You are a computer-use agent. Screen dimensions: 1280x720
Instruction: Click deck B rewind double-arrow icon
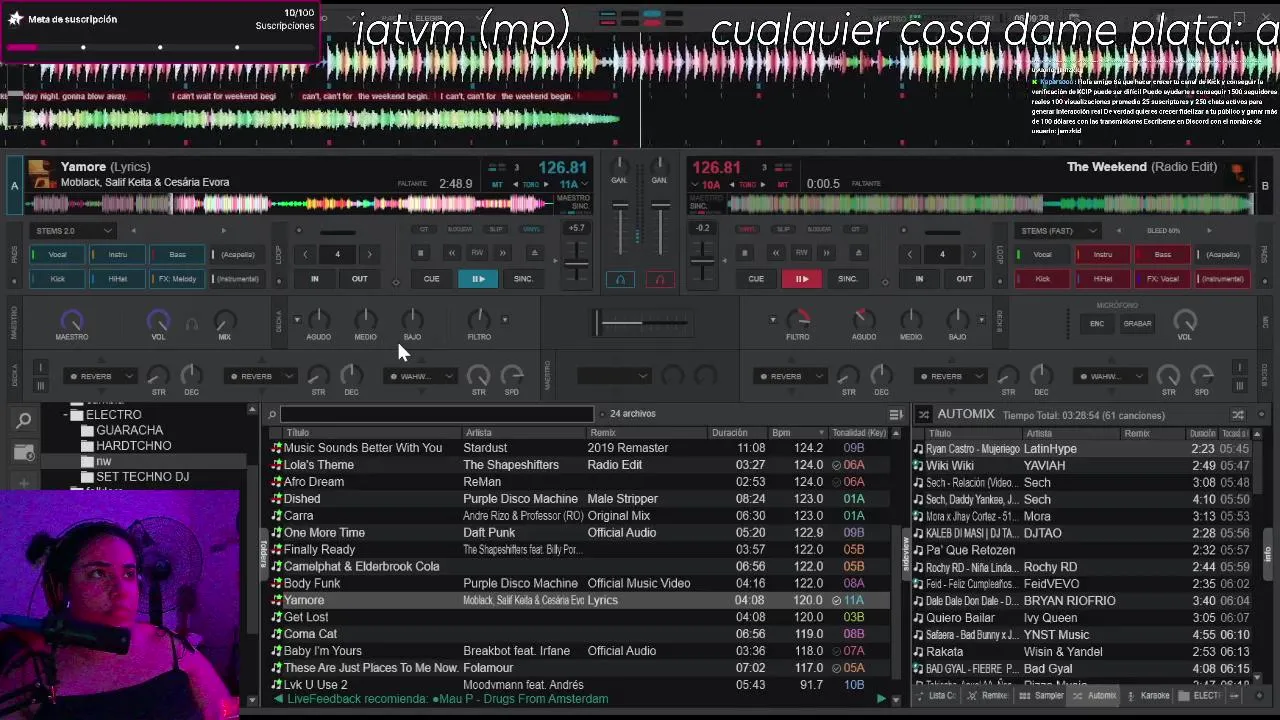pos(775,253)
